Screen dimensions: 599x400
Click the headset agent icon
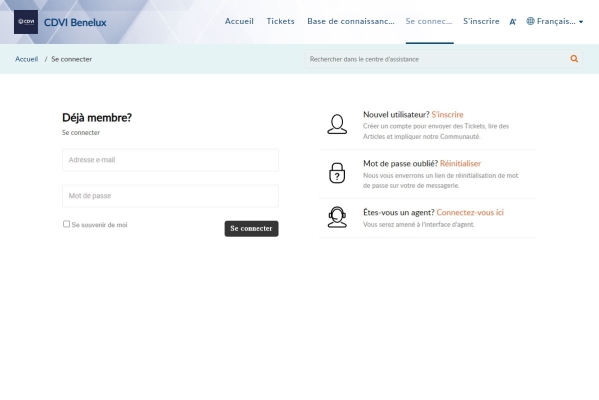pyautogui.click(x=337, y=217)
